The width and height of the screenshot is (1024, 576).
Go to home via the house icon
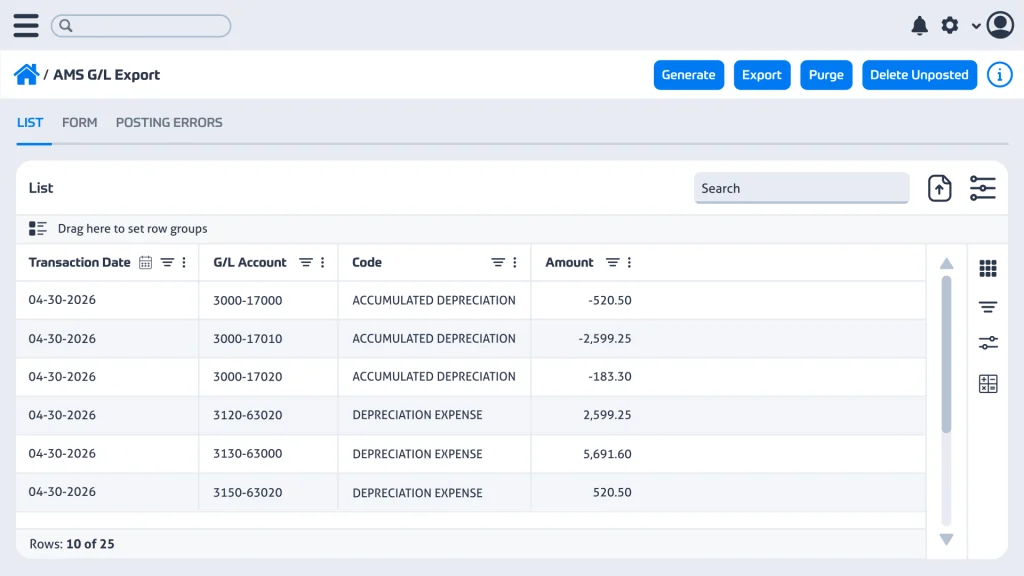(26, 74)
